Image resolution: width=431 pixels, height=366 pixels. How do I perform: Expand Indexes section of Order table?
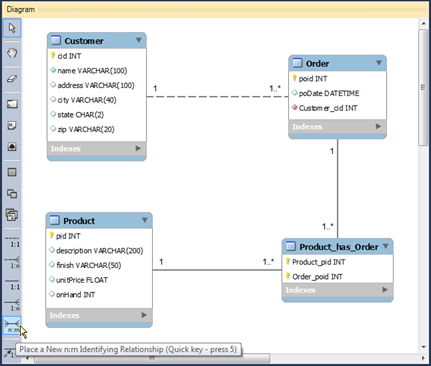point(378,126)
